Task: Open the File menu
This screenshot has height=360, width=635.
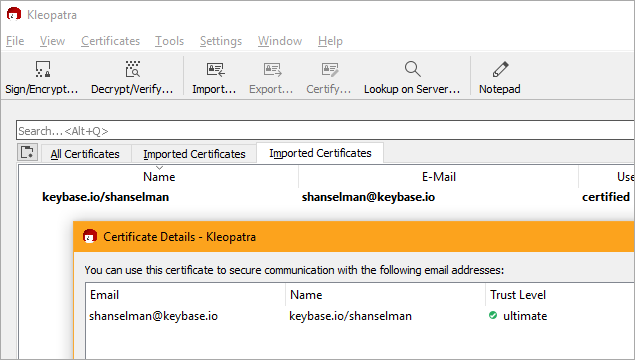Action: coord(15,41)
